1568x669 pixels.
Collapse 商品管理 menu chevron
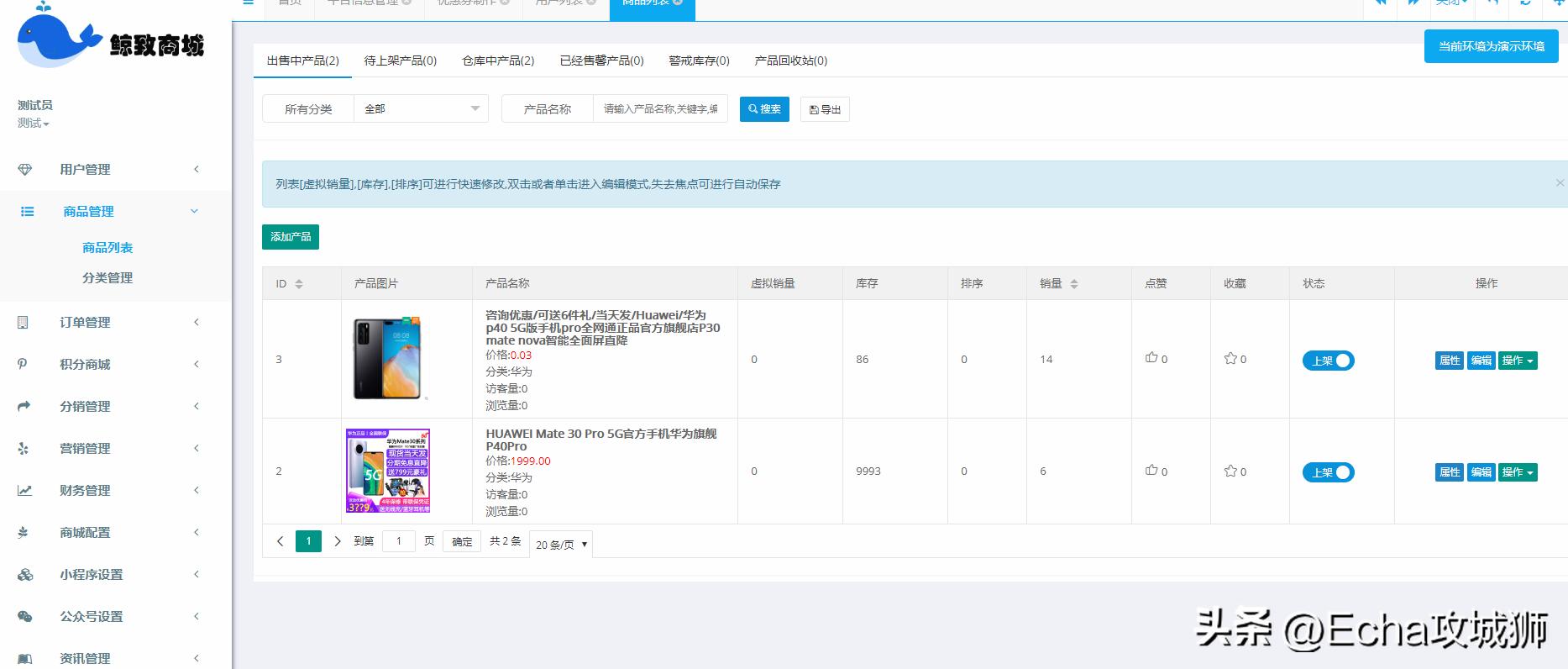coord(195,211)
